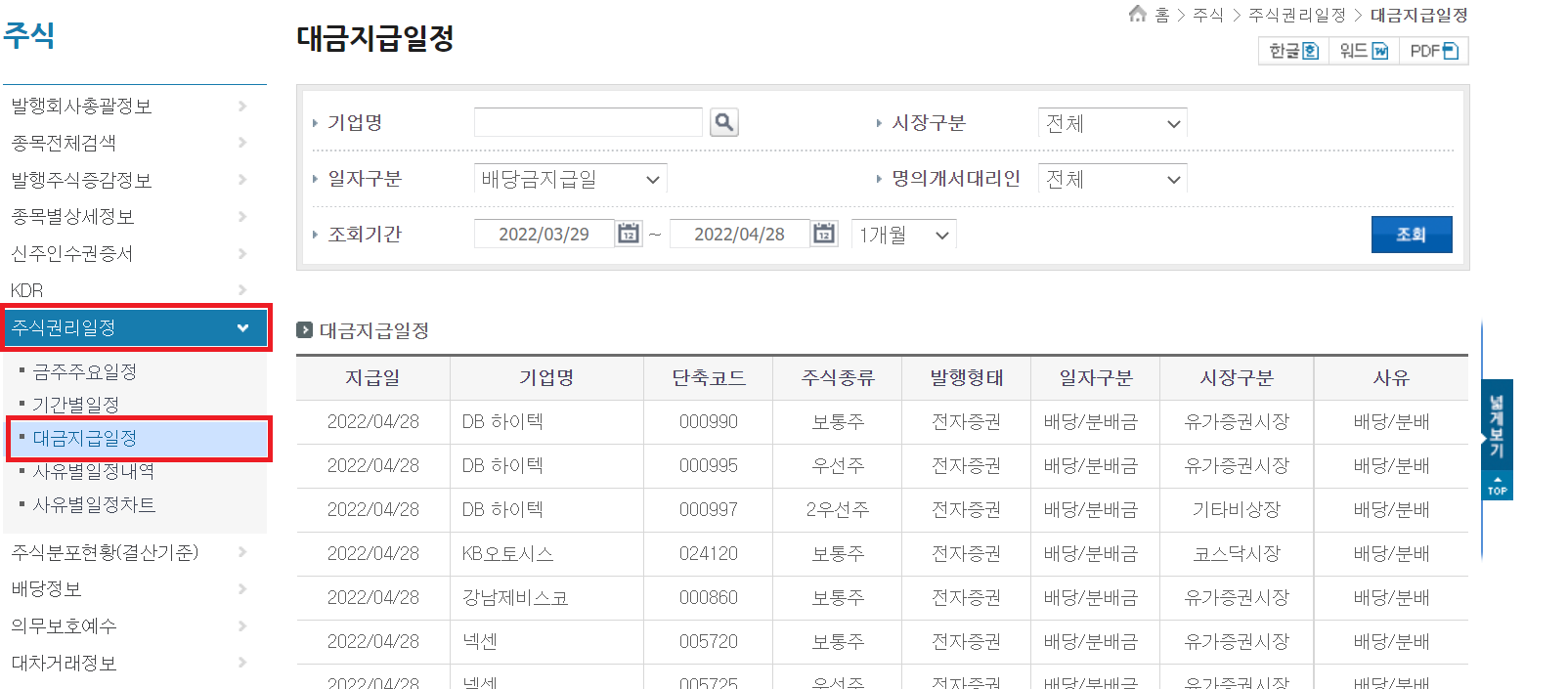The image size is (1568, 689).
Task: Click the 주식종류 column header
Action: pyautogui.click(x=838, y=378)
